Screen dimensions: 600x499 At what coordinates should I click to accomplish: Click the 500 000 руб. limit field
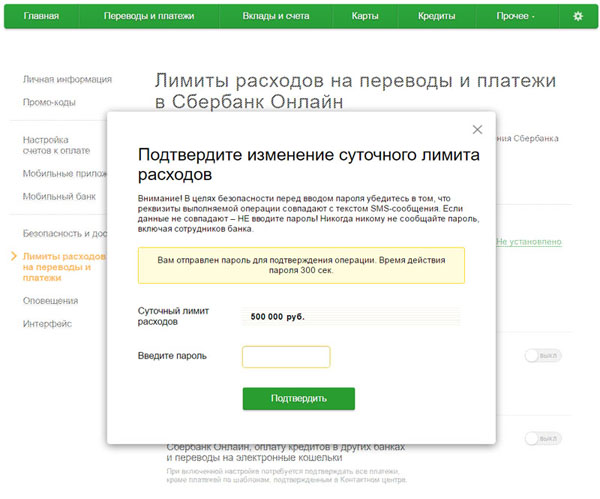pos(350,317)
